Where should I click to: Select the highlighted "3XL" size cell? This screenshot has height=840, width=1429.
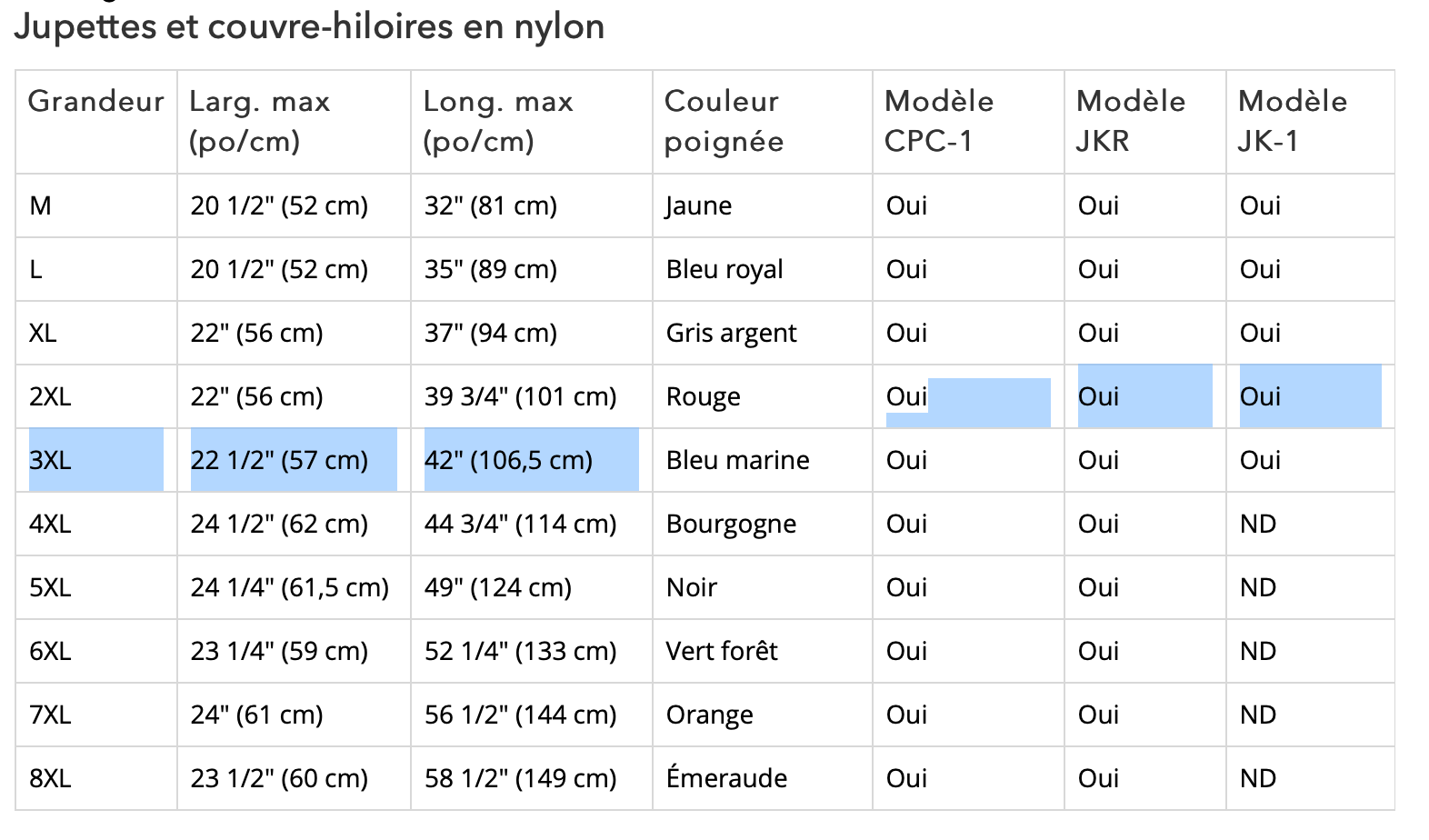[50, 460]
